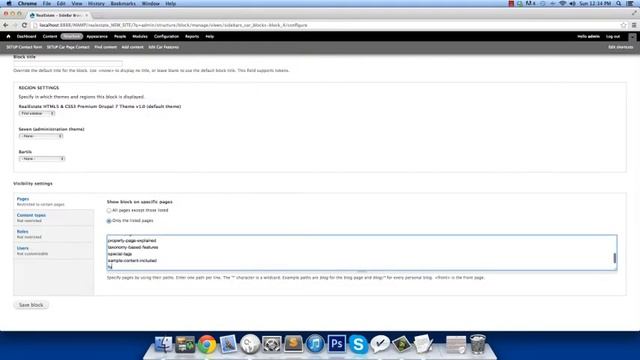
Task: Open People in admin toolbar
Action: pyautogui.click(x=120, y=36)
